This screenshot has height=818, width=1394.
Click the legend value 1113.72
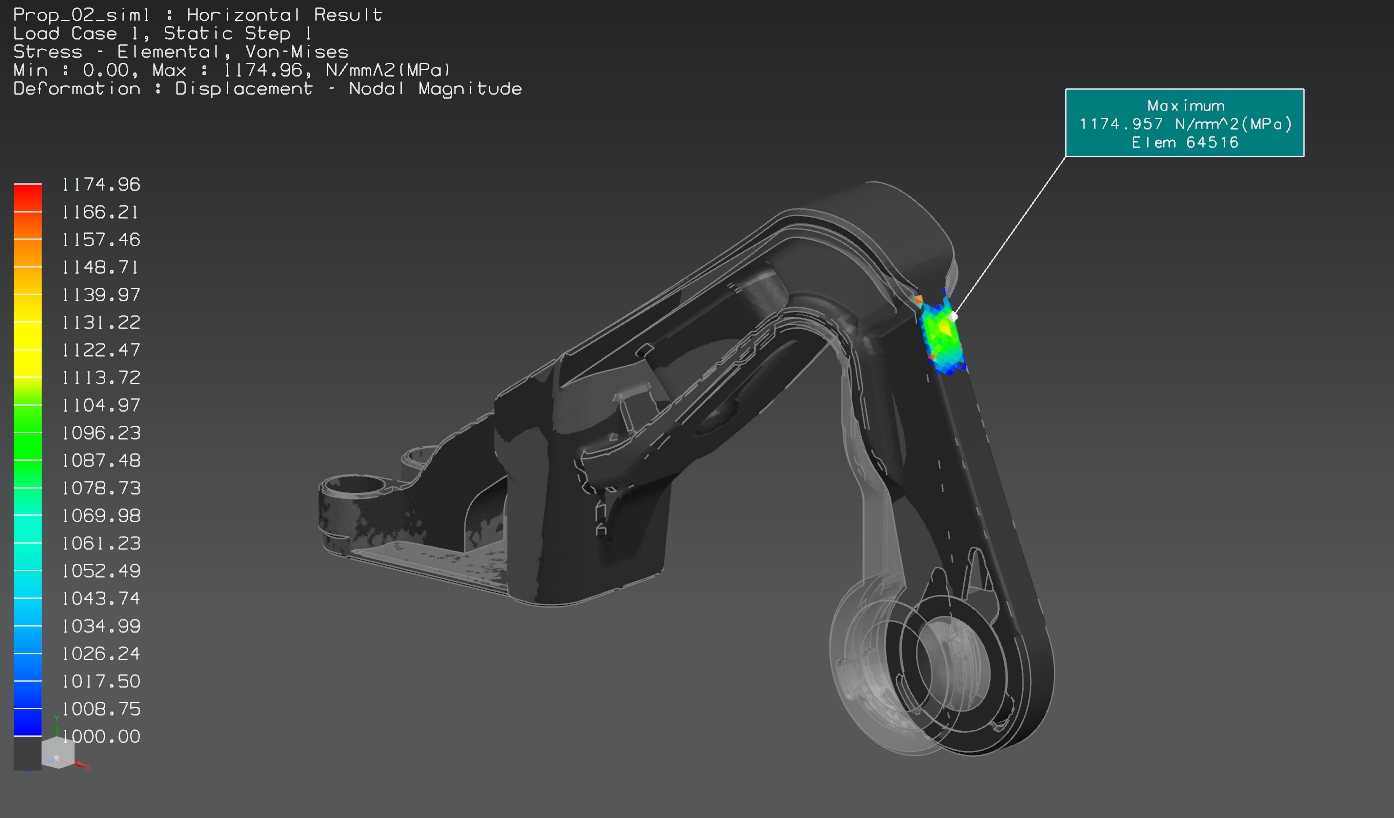[101, 377]
